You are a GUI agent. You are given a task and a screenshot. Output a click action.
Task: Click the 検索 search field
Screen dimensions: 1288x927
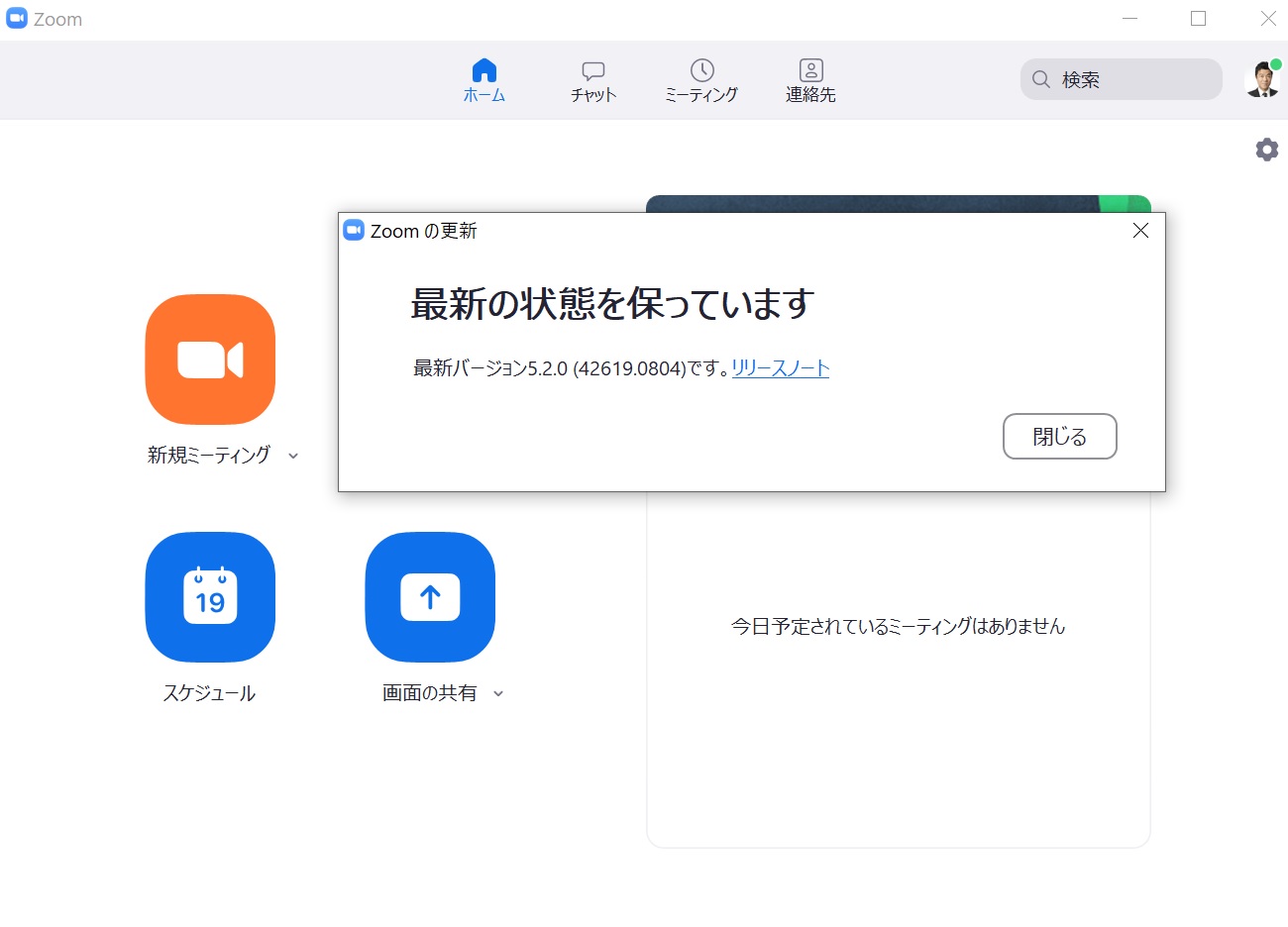(1122, 79)
